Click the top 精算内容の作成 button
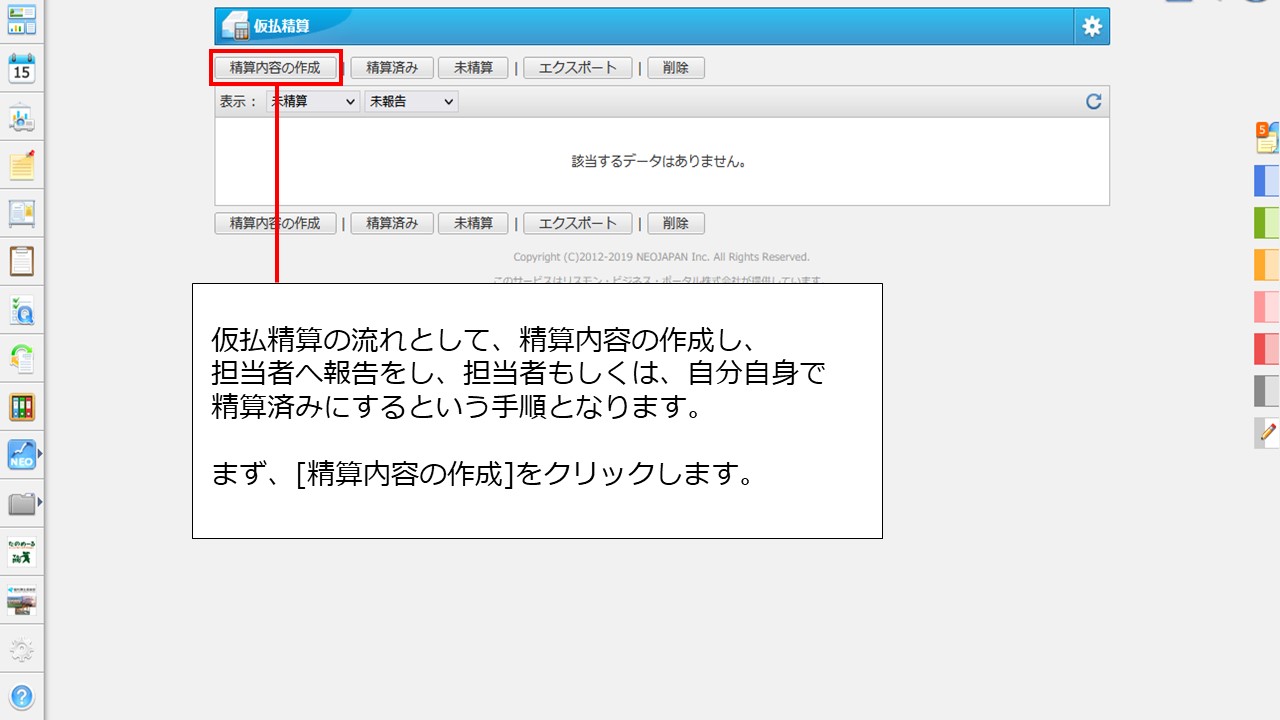Screen dimensions: 1280x720 point(275,68)
